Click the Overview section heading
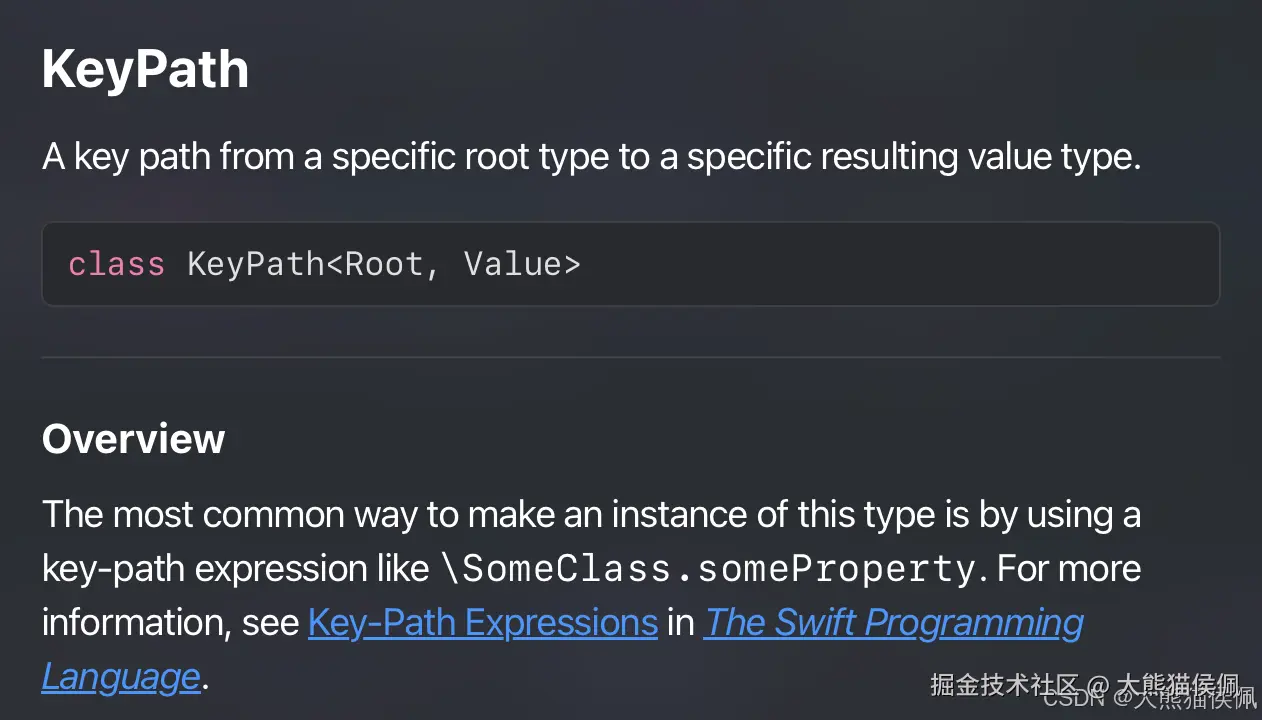Viewport: 1262px width, 720px height. tap(133, 439)
